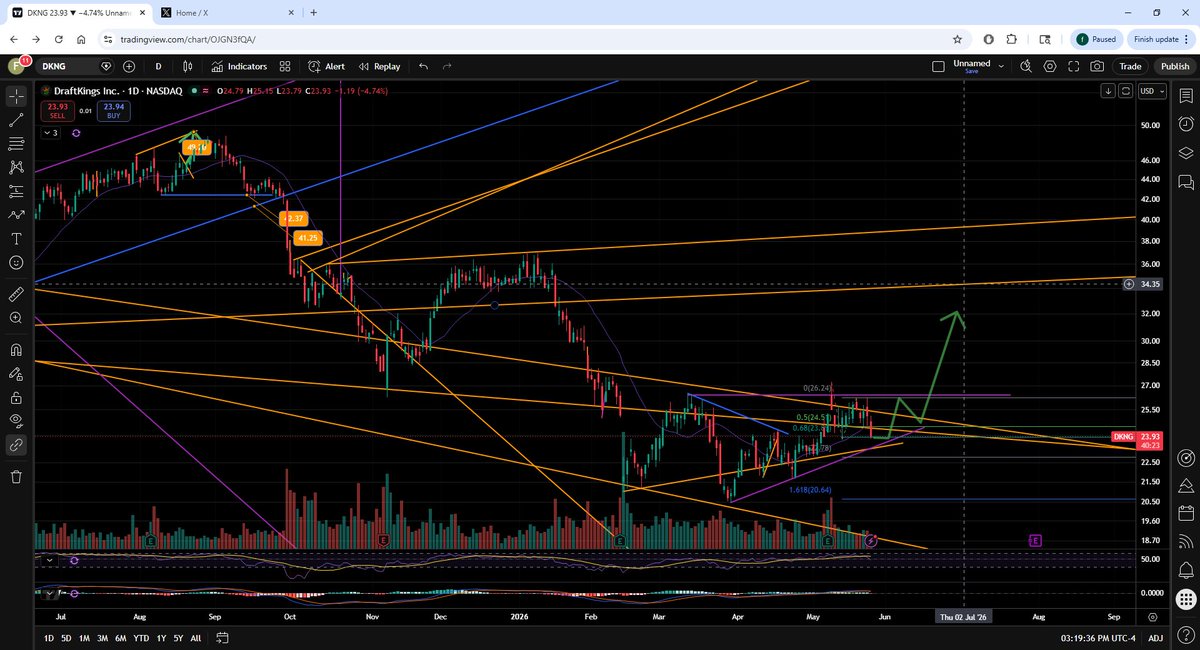
Task: Toggle magnet mode for drawings
Action: pyautogui.click(x=16, y=350)
